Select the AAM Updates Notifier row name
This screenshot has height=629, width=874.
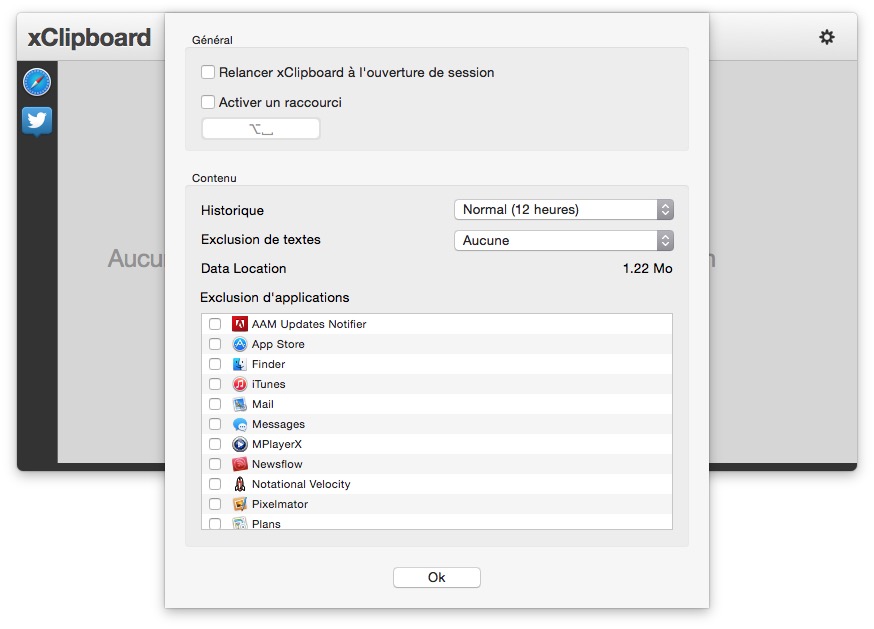pyautogui.click(x=309, y=324)
